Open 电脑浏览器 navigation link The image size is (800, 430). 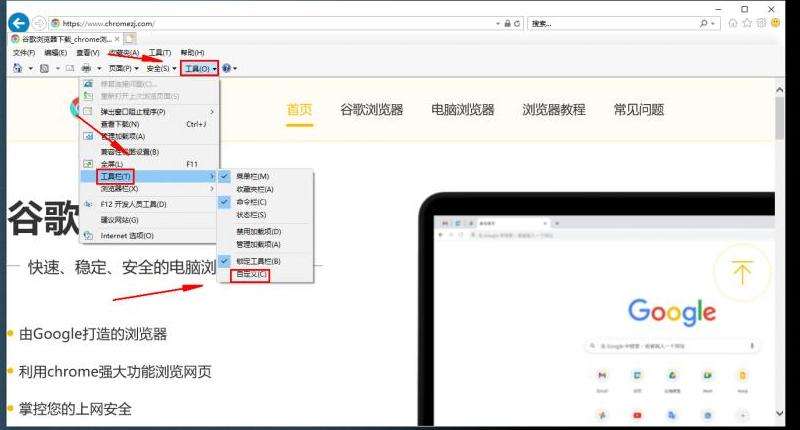462,110
